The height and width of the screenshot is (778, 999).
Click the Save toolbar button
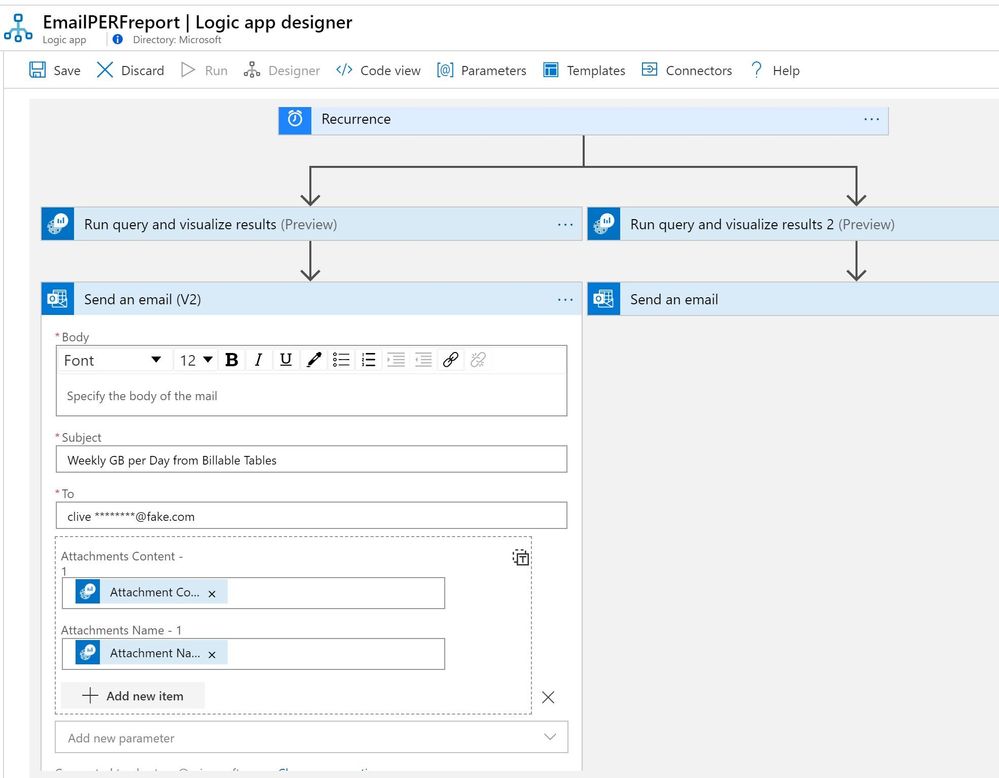click(55, 70)
